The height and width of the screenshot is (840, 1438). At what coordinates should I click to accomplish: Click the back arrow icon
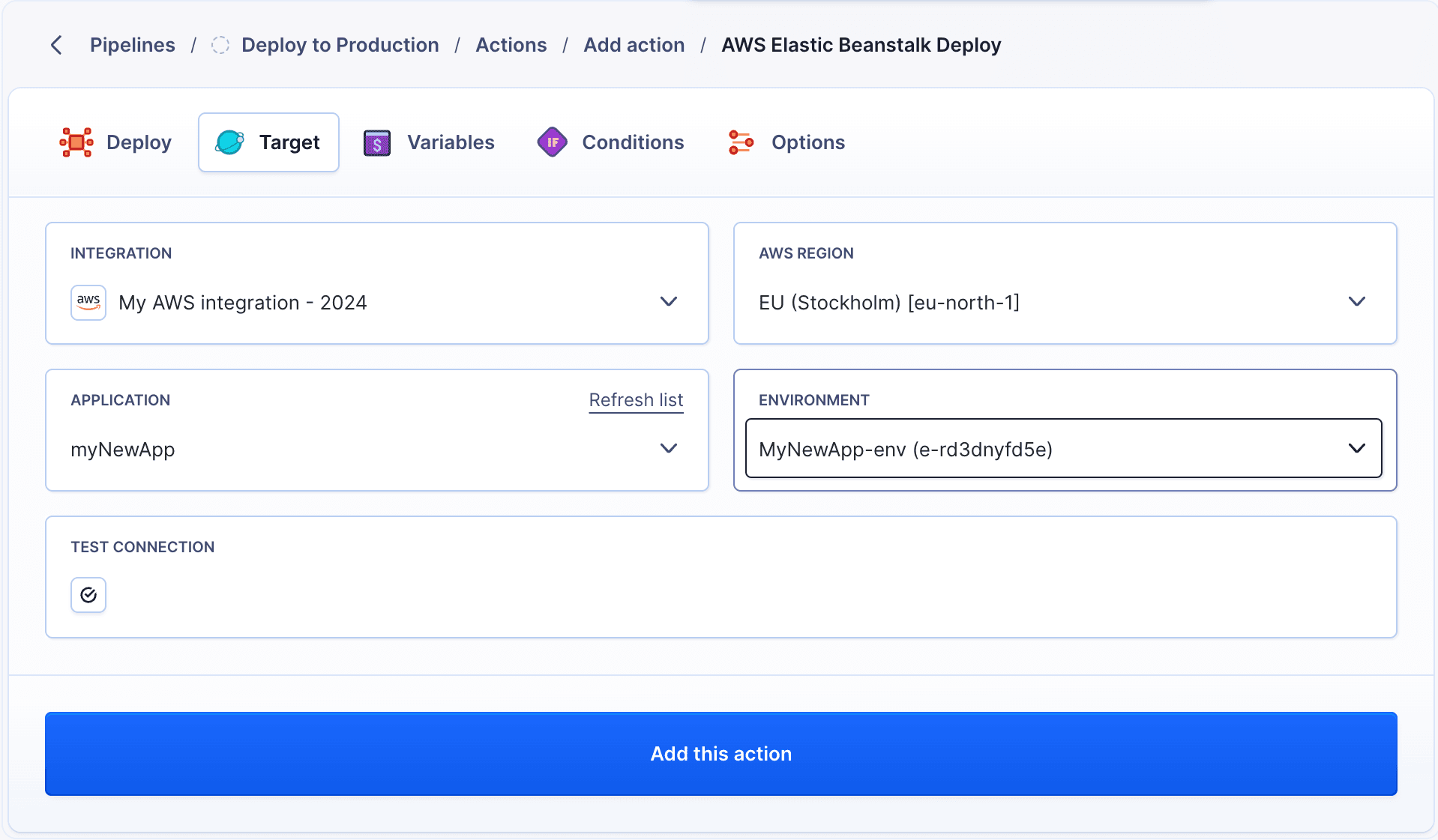click(x=56, y=45)
